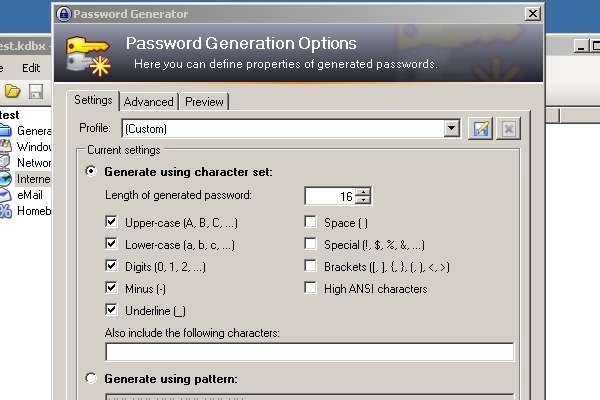Switch to the Preview tab

click(204, 102)
